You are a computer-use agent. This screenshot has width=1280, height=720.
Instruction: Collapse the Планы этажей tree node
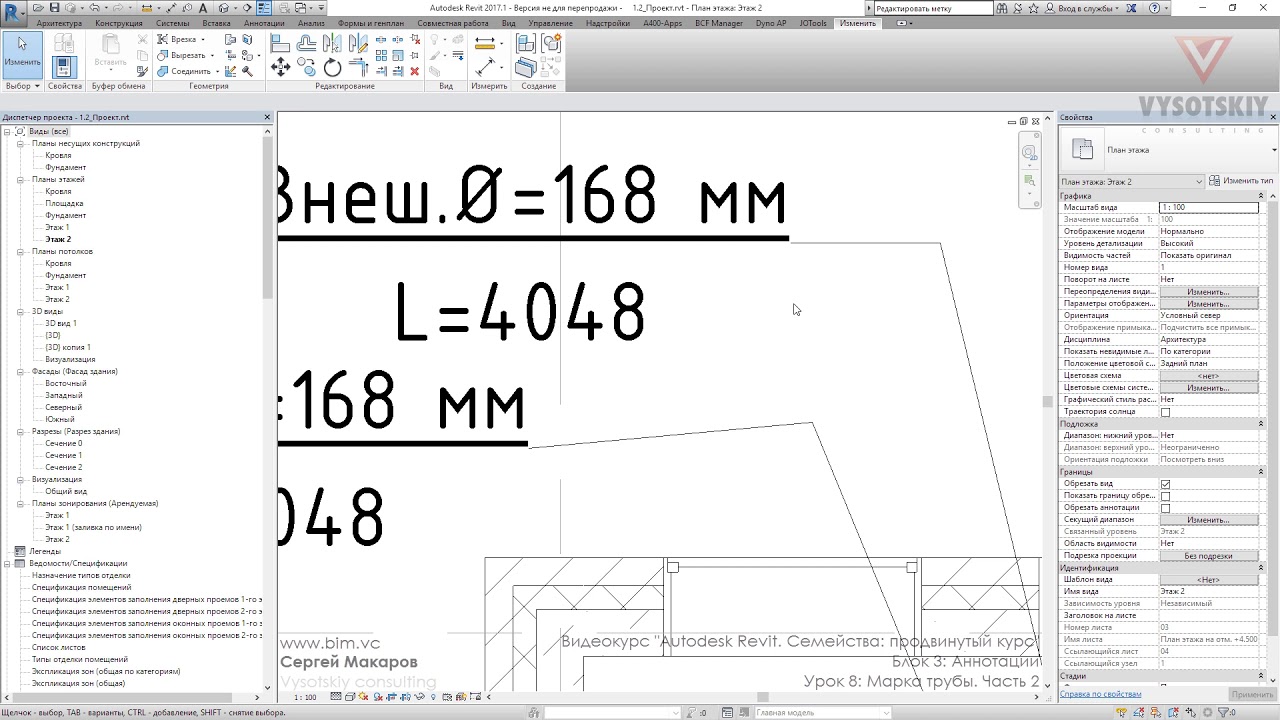pyautogui.click(x=20, y=180)
